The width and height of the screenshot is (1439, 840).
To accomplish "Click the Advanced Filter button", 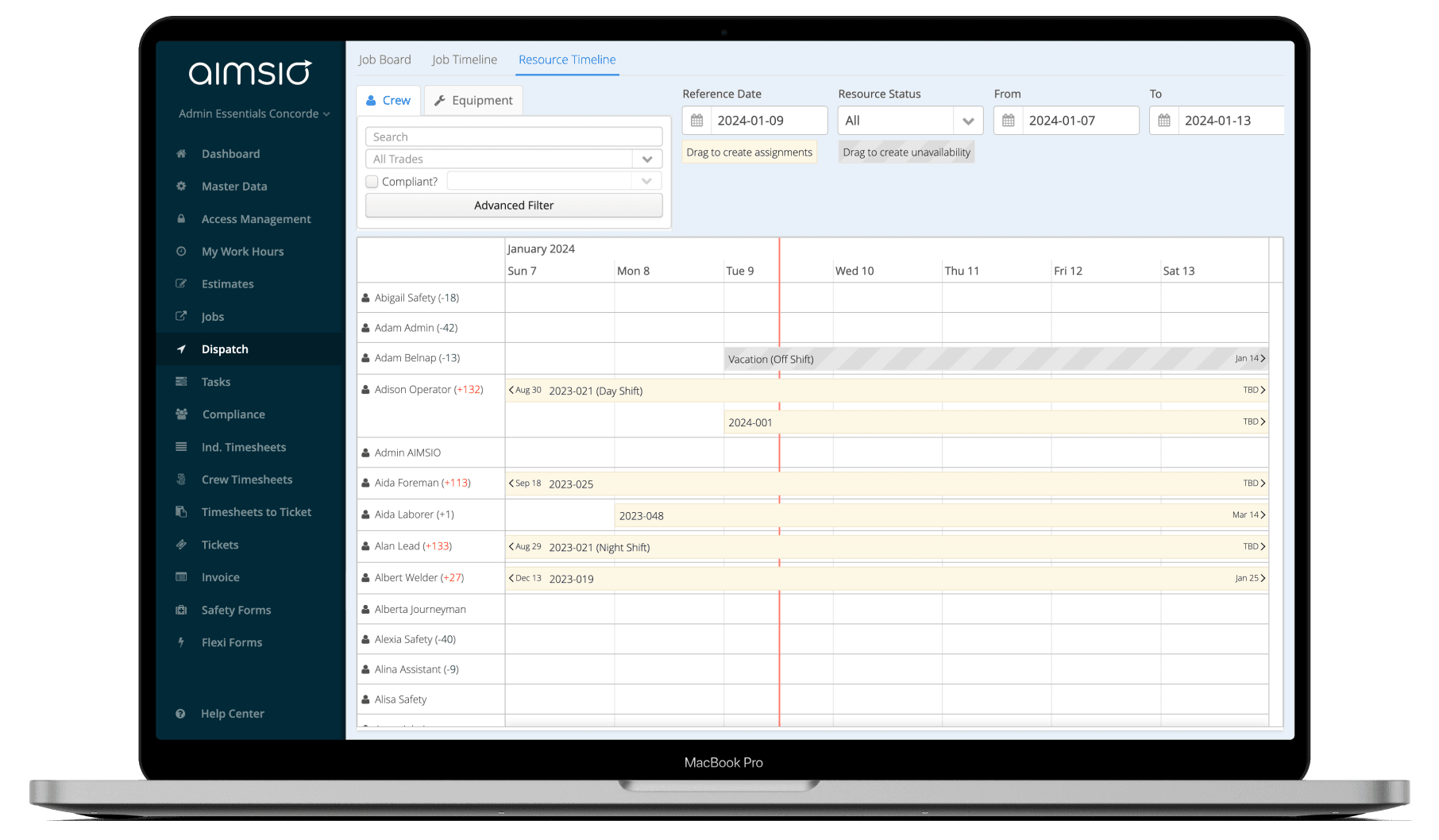I will pyautogui.click(x=514, y=206).
